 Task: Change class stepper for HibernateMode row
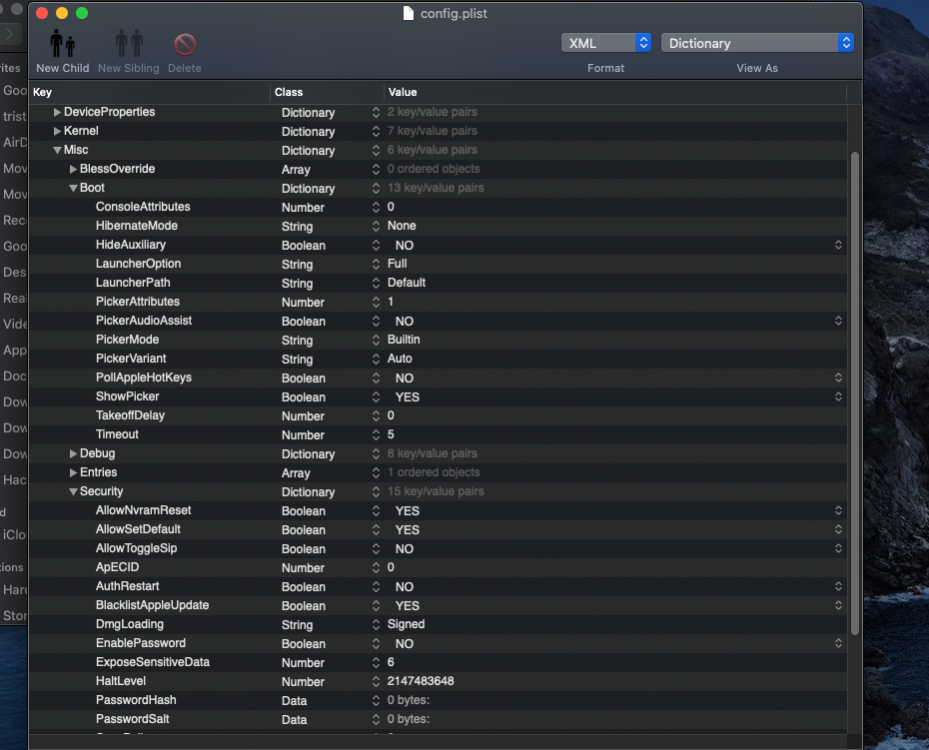[x=376, y=226]
